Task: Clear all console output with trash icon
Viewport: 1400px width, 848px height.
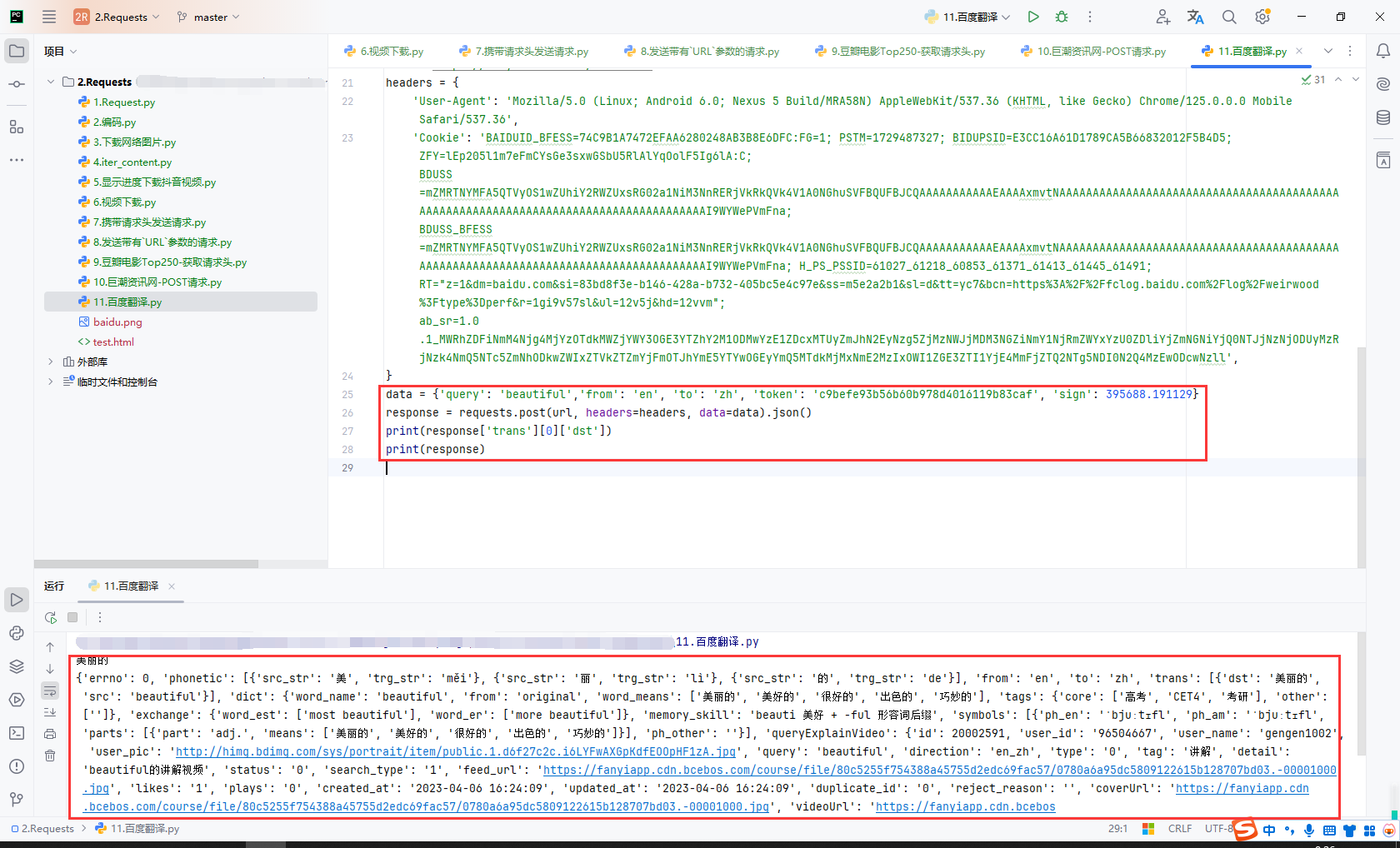Action: [x=50, y=756]
